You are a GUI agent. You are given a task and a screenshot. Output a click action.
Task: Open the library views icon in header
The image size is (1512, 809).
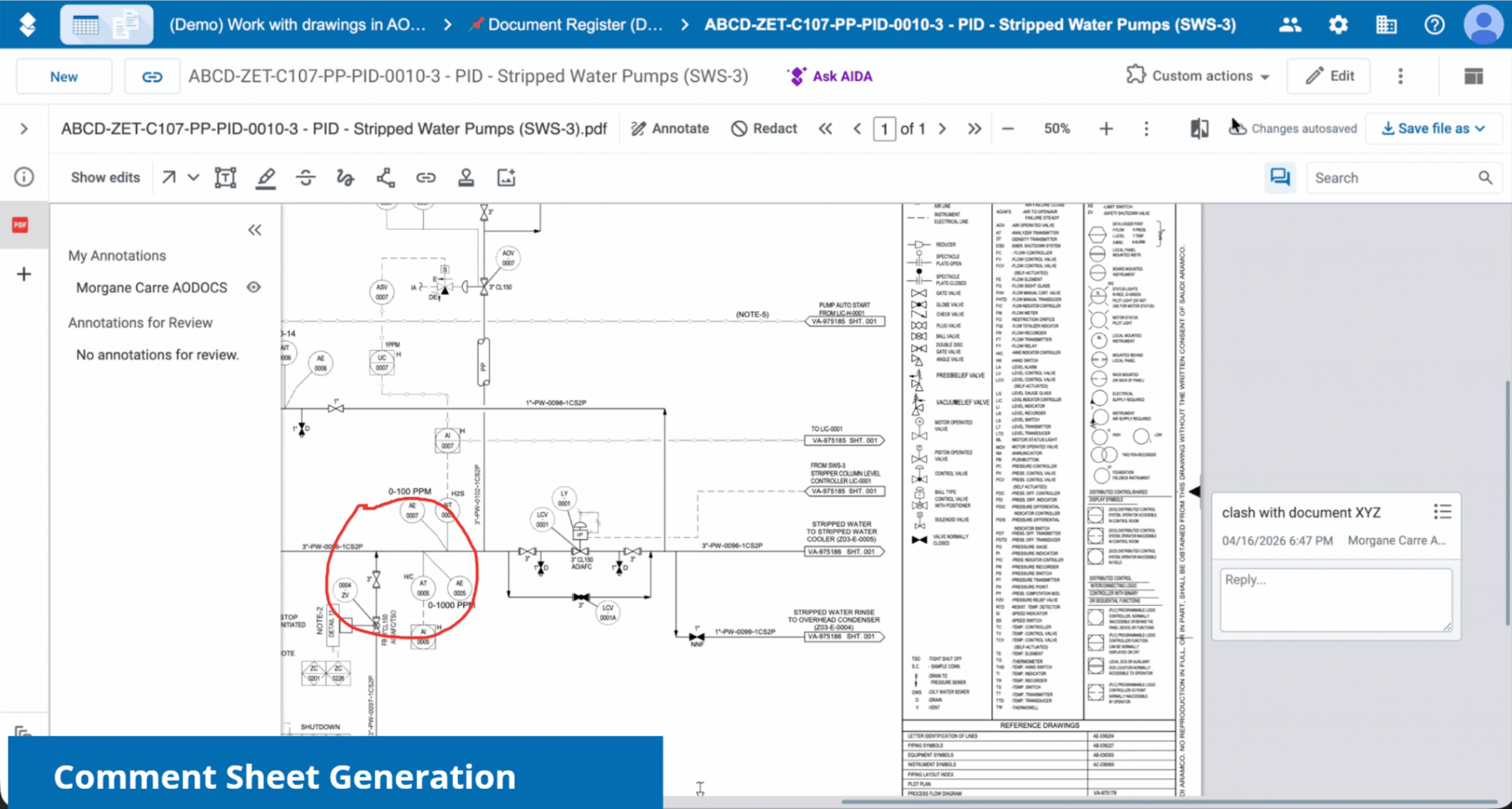tap(106, 24)
